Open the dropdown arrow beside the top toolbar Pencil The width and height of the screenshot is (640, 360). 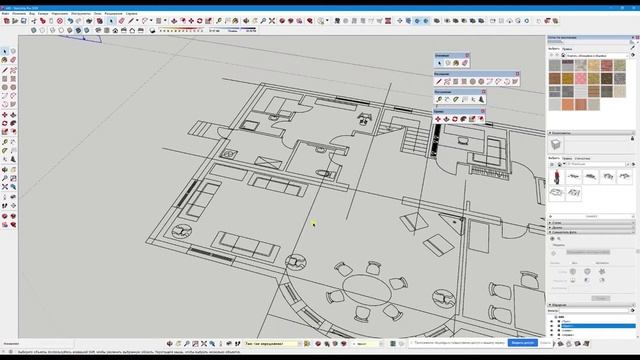point(137,21)
